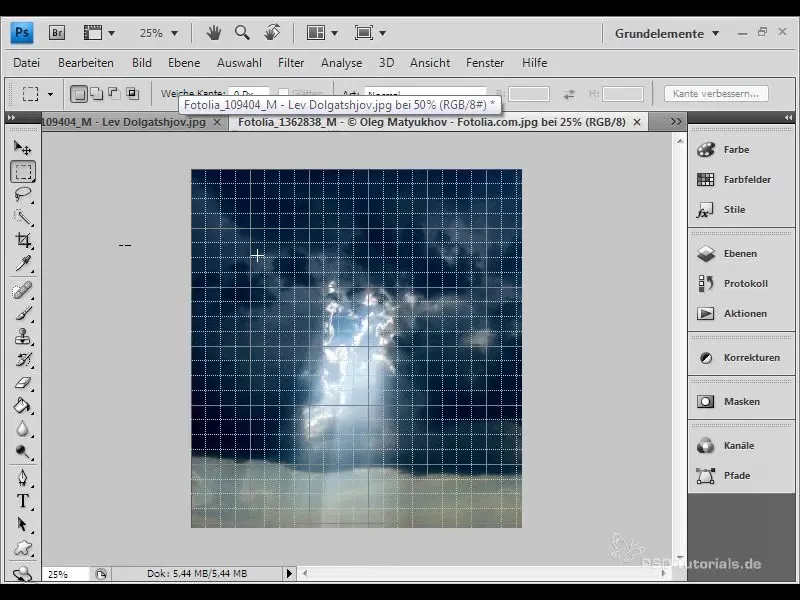
Task: Open the Ebene menu
Action: click(x=184, y=63)
